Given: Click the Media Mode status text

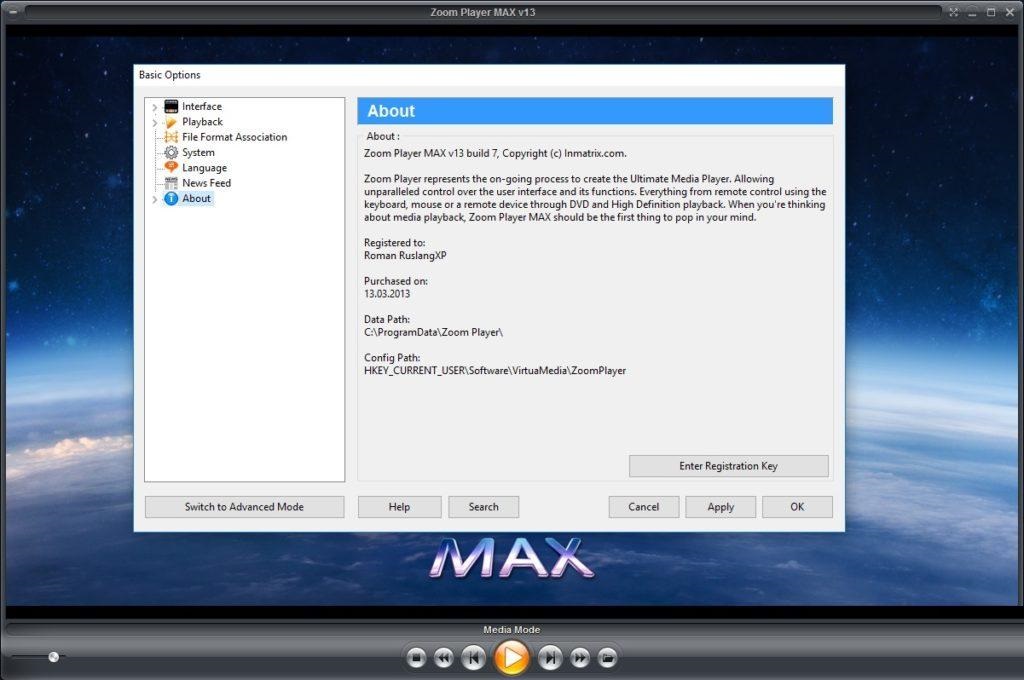Looking at the screenshot, I should click(x=511, y=630).
